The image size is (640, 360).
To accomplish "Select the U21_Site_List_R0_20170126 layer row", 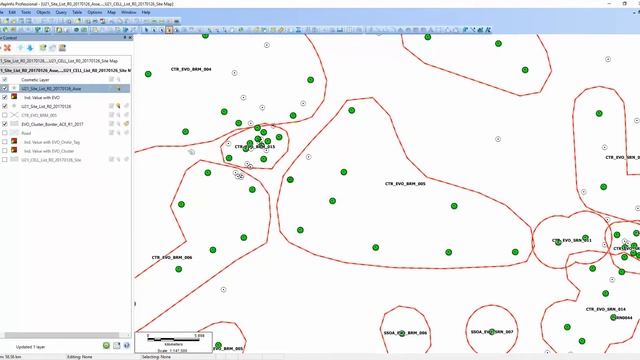I will [x=65, y=106].
